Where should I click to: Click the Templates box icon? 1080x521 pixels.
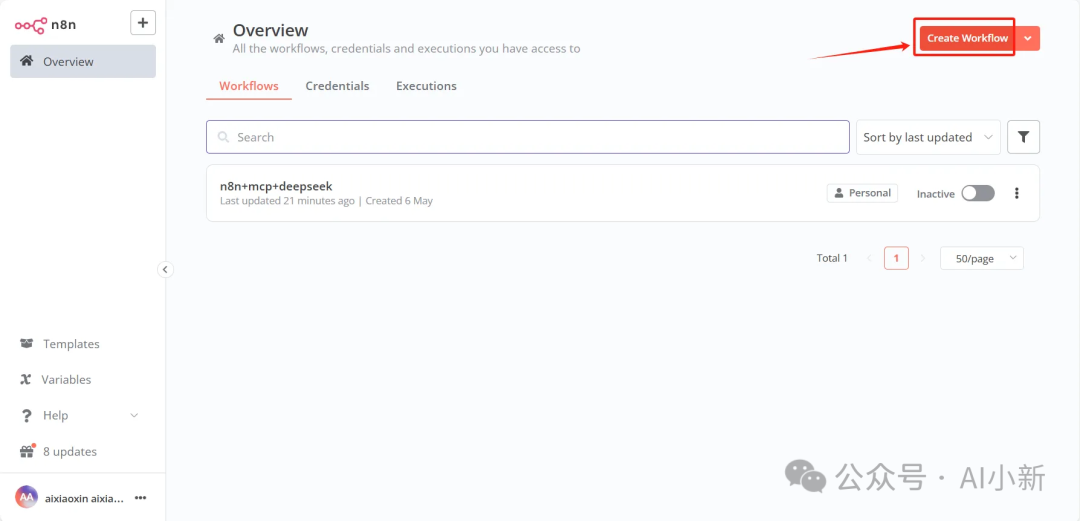point(26,343)
